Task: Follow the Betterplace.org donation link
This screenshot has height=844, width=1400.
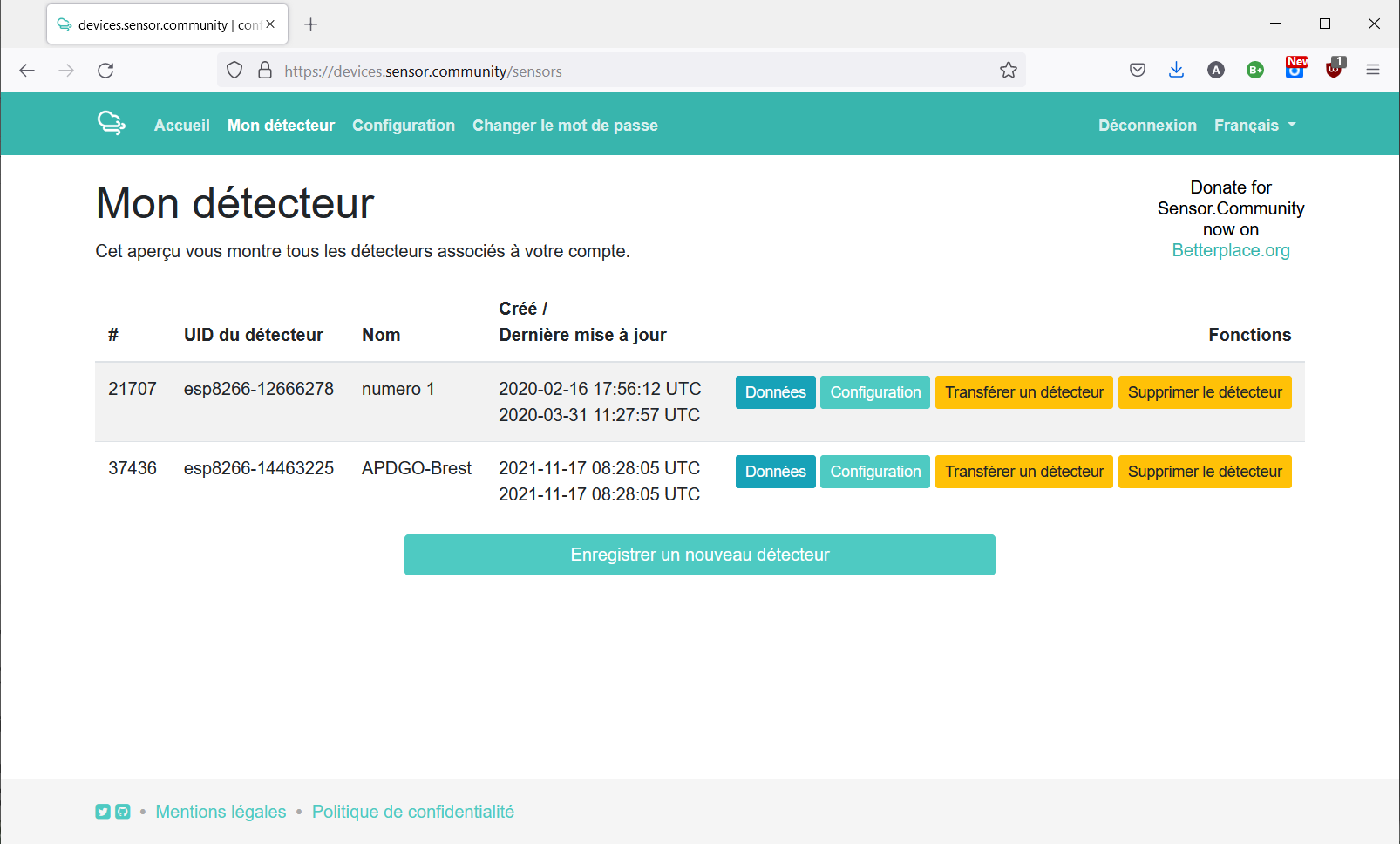Action: 1230,251
